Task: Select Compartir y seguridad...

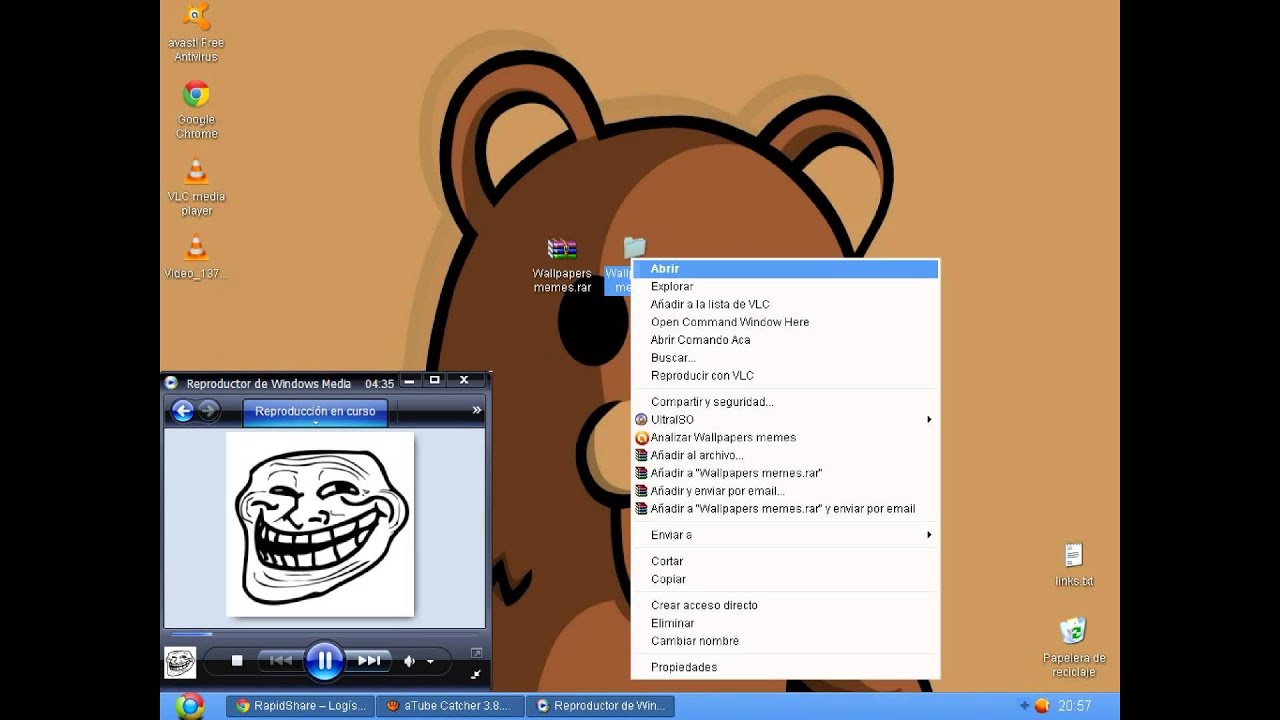Action: click(785, 403)
